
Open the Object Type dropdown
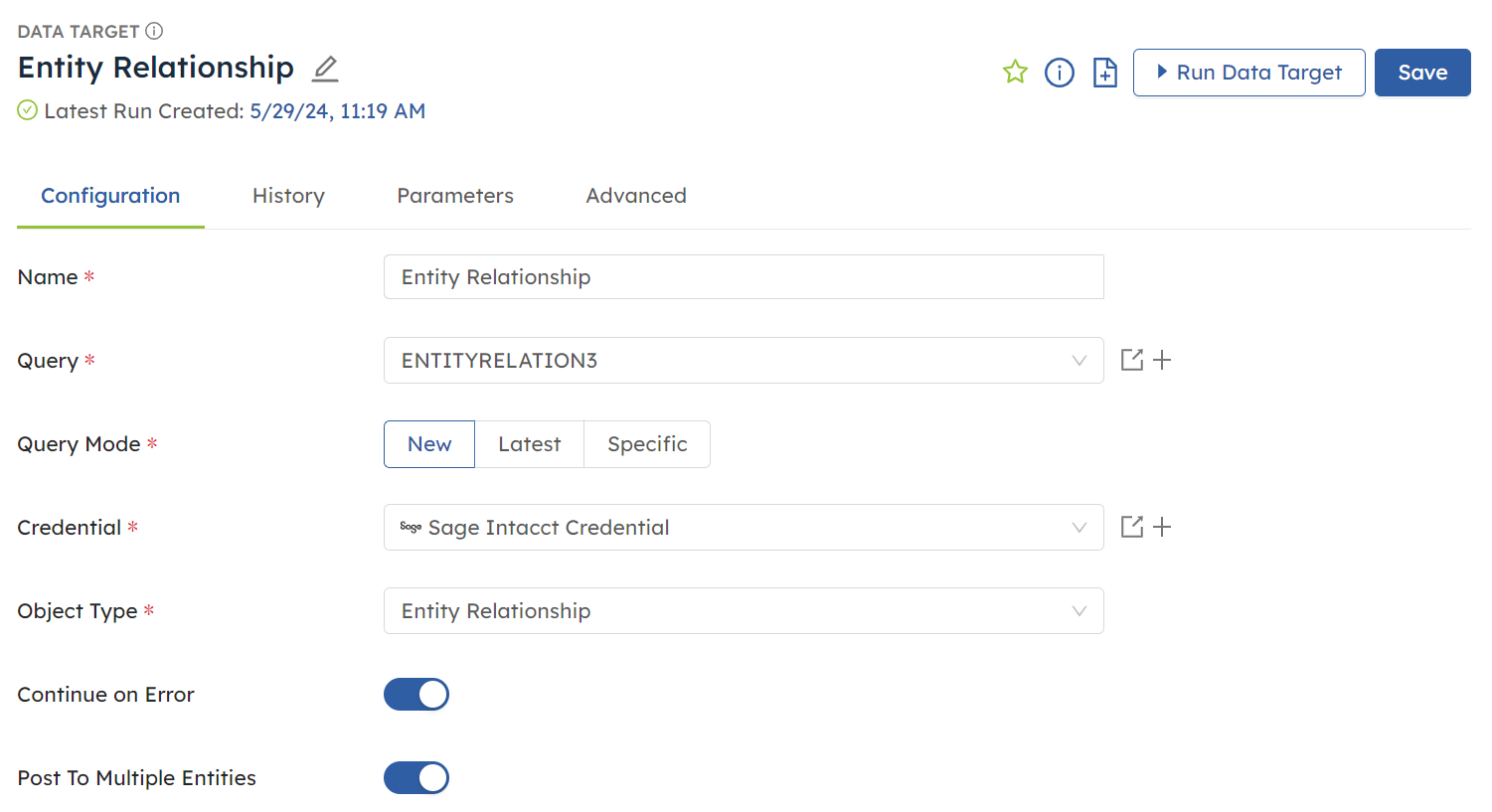pos(1079,610)
